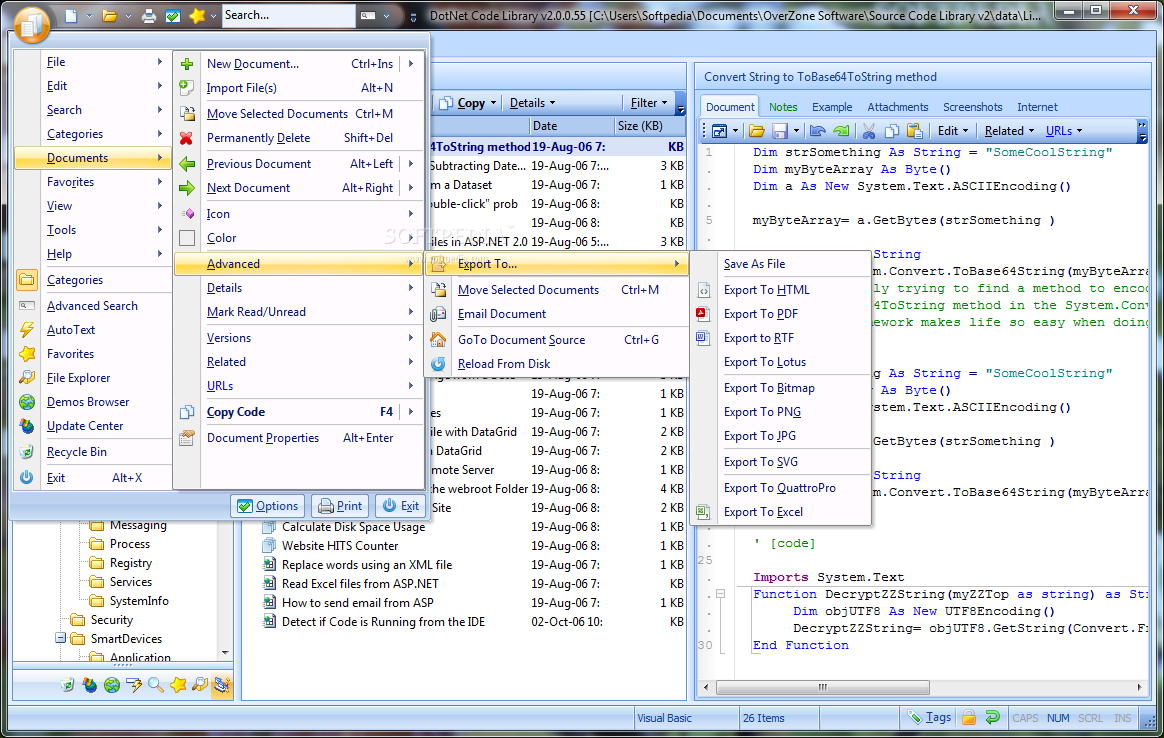Open the Tools submenu in main menu
Viewport: 1164px width, 738px height.
click(x=93, y=230)
